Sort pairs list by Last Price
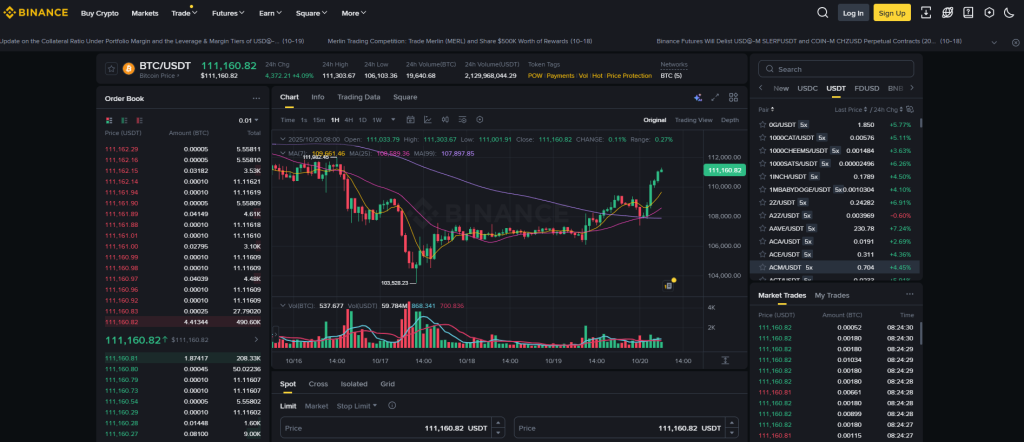The width and height of the screenshot is (1024, 442). (851, 110)
